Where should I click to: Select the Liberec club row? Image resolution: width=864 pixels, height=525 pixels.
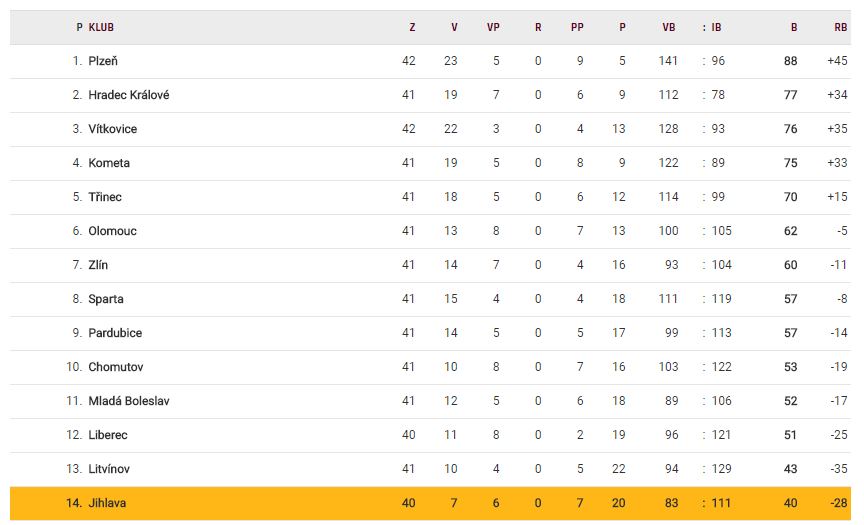(x=108, y=435)
